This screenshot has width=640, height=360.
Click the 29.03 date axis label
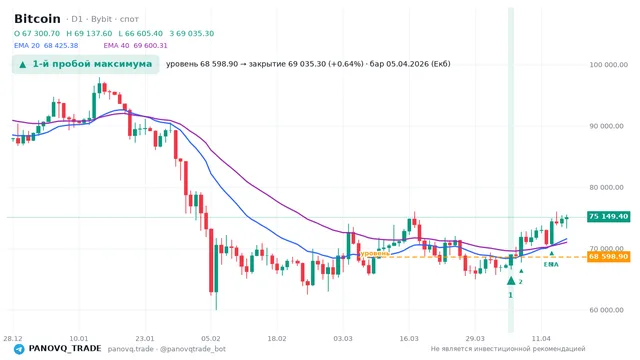point(475,339)
